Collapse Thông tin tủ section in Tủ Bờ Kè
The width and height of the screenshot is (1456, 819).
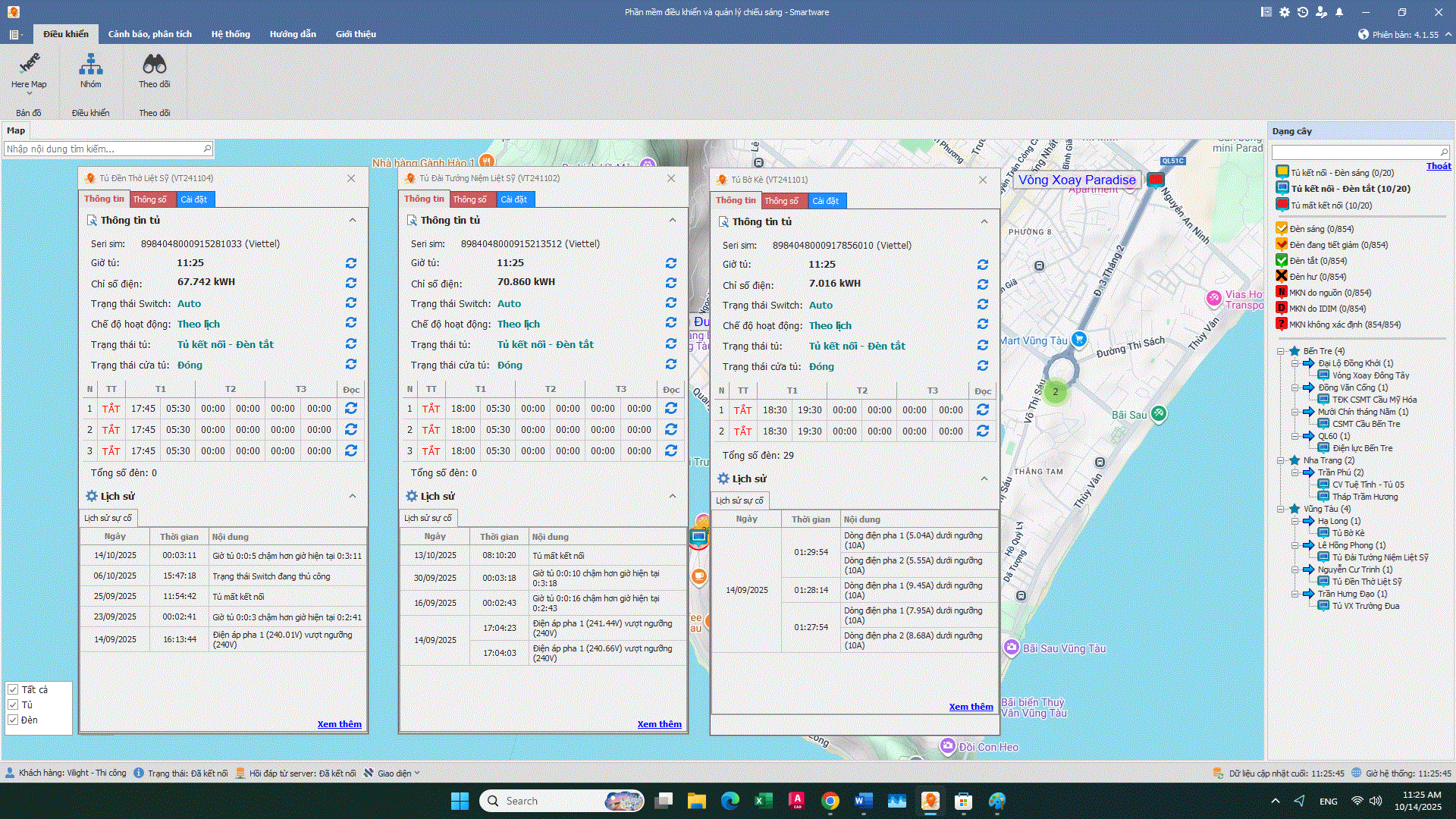984,221
